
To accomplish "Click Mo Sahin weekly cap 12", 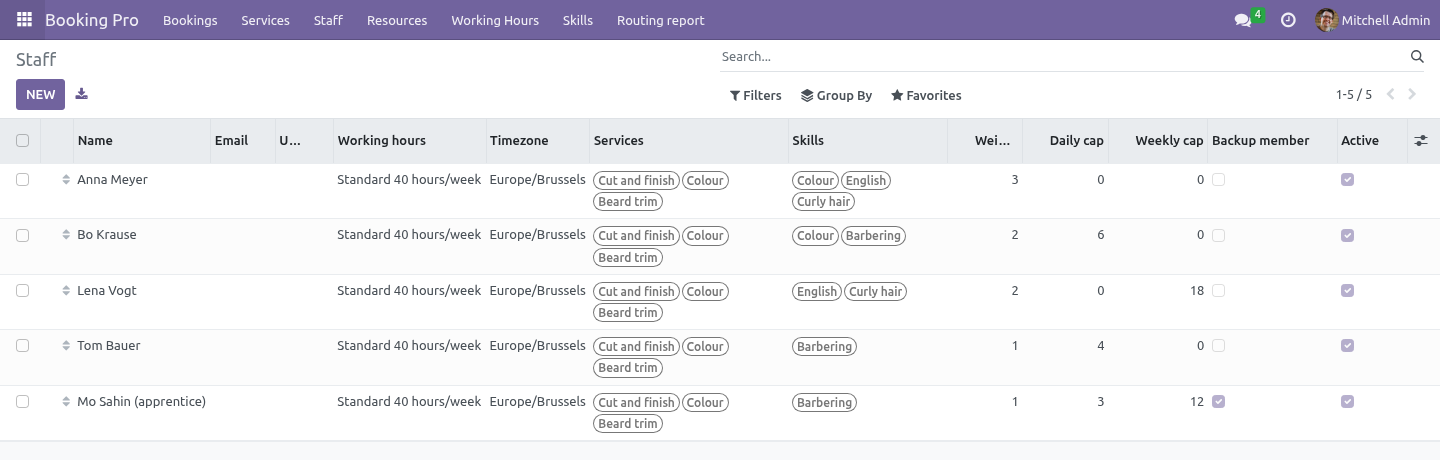I will pos(1197,402).
